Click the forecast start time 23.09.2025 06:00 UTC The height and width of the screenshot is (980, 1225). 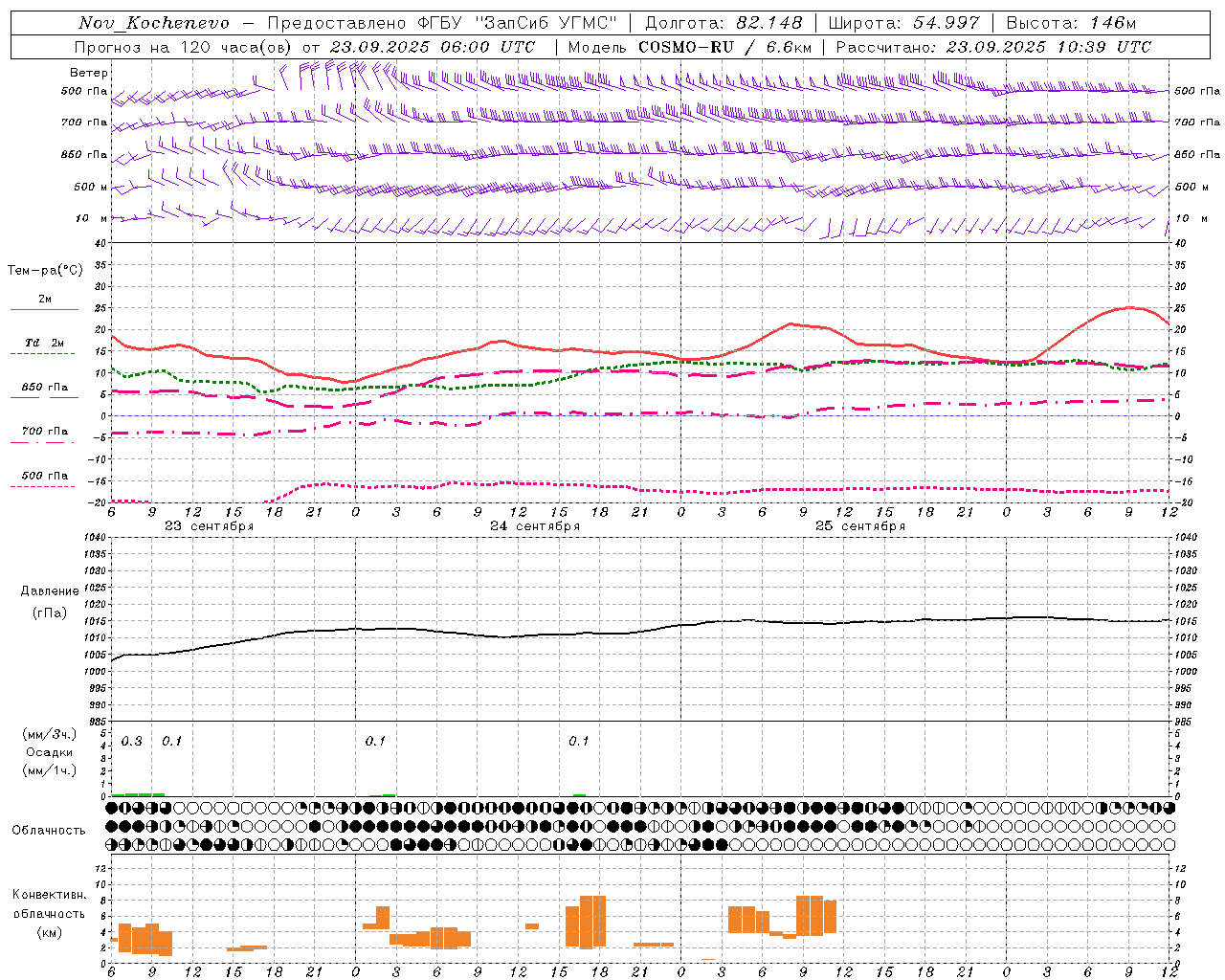pyautogui.click(x=433, y=47)
